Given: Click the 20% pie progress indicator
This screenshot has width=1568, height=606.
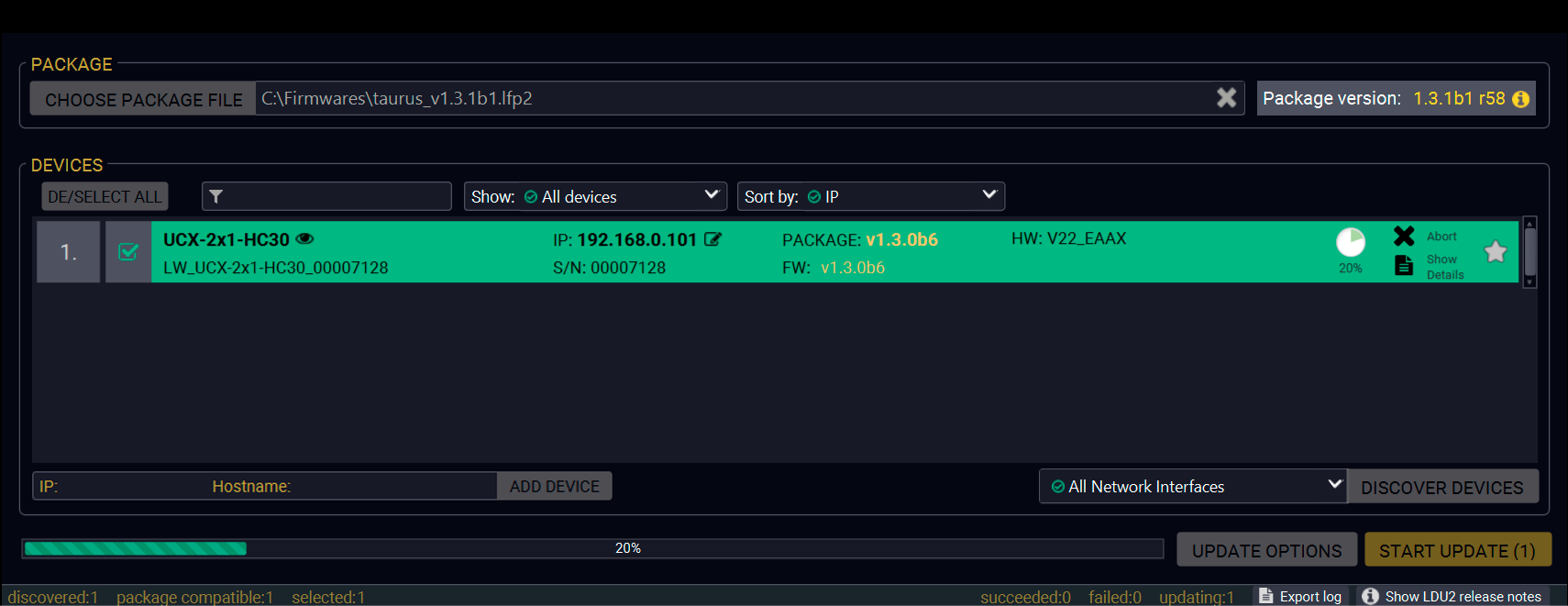Looking at the screenshot, I should [1351, 242].
